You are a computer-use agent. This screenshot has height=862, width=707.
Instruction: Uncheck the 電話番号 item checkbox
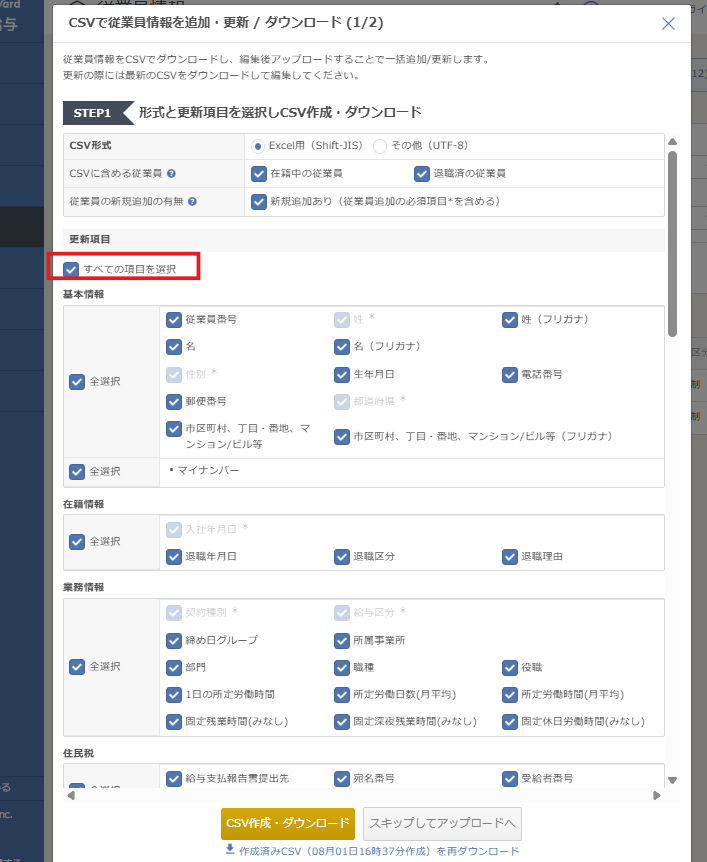coord(512,374)
